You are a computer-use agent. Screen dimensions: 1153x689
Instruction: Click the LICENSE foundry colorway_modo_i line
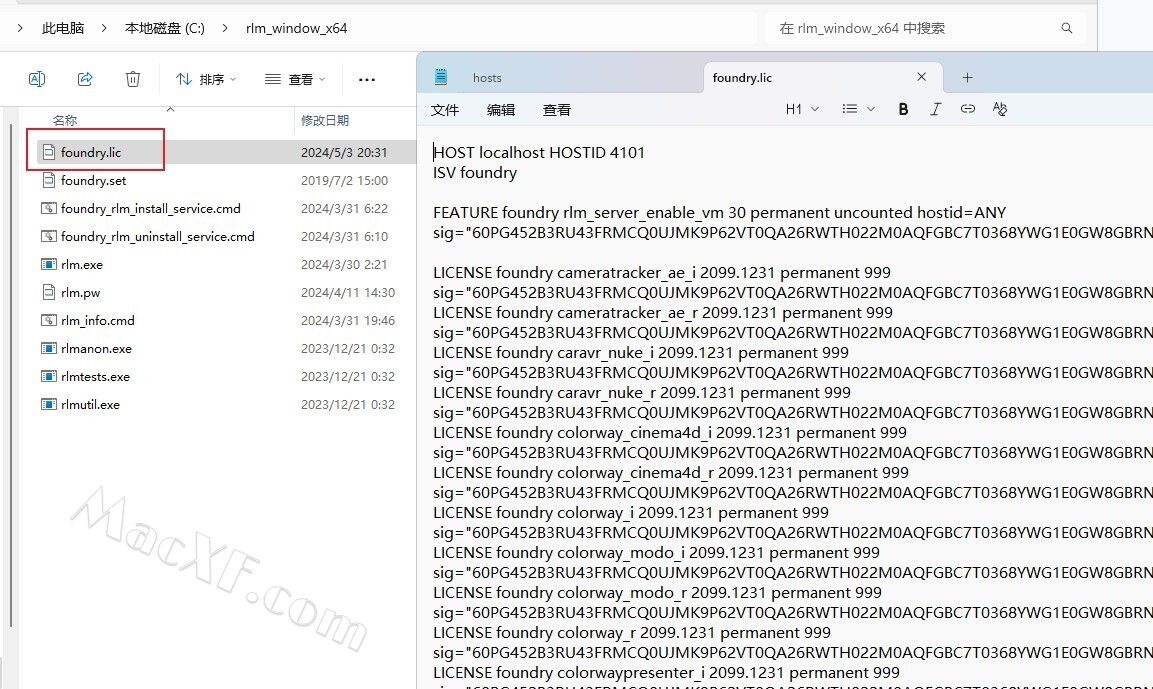[x=657, y=553]
